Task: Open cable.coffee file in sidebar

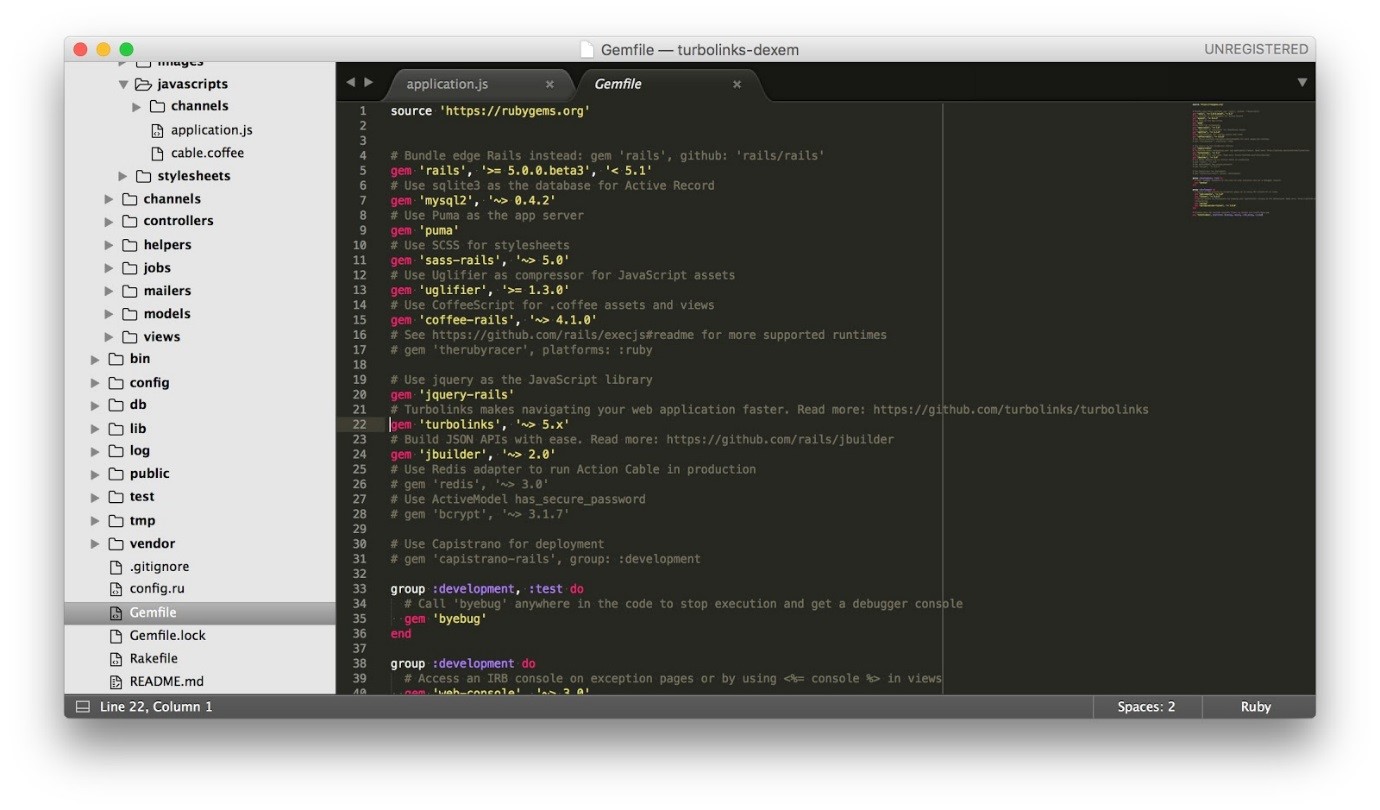Action: pos(207,153)
